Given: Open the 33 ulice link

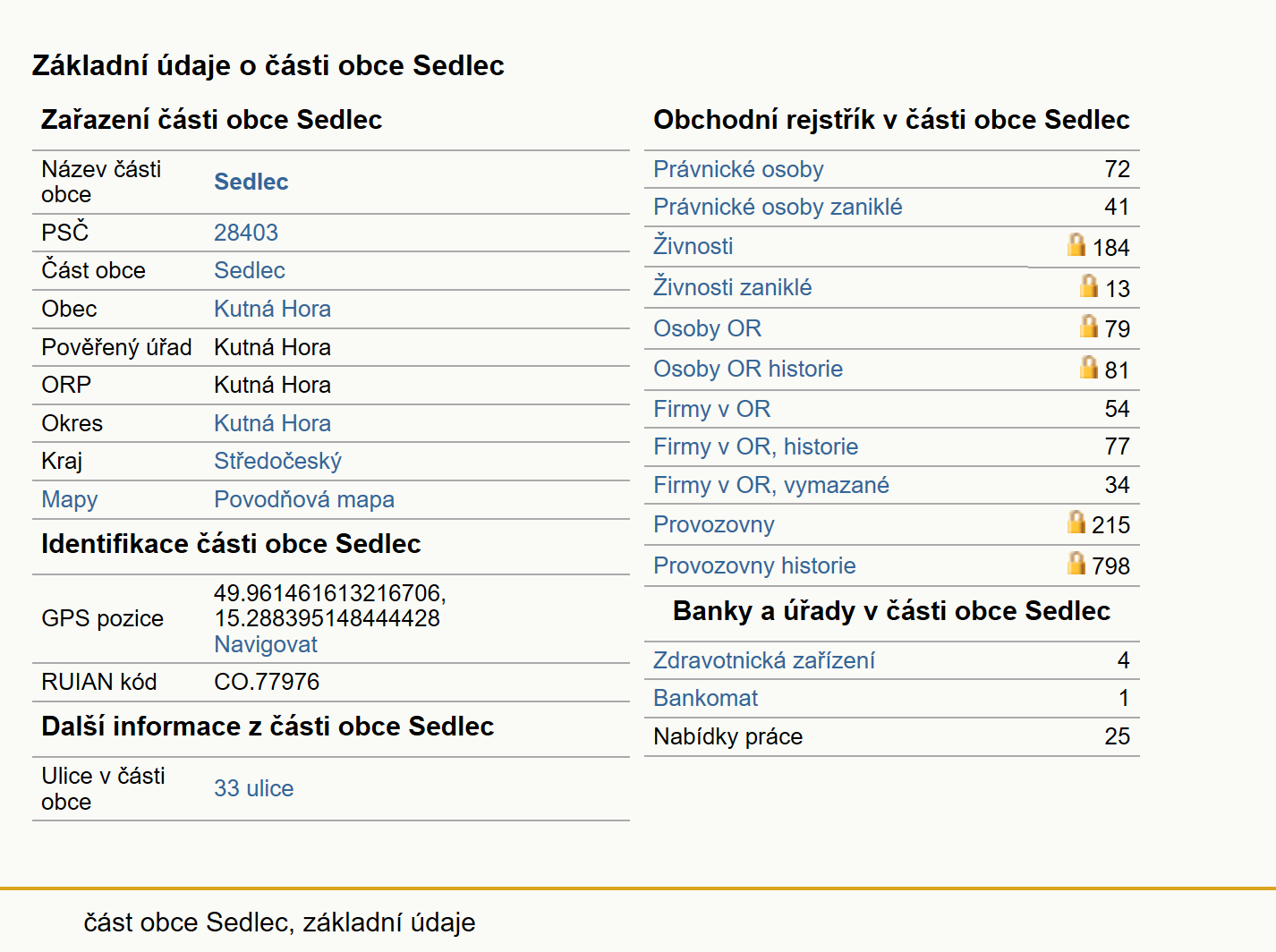Looking at the screenshot, I should click(x=254, y=788).
